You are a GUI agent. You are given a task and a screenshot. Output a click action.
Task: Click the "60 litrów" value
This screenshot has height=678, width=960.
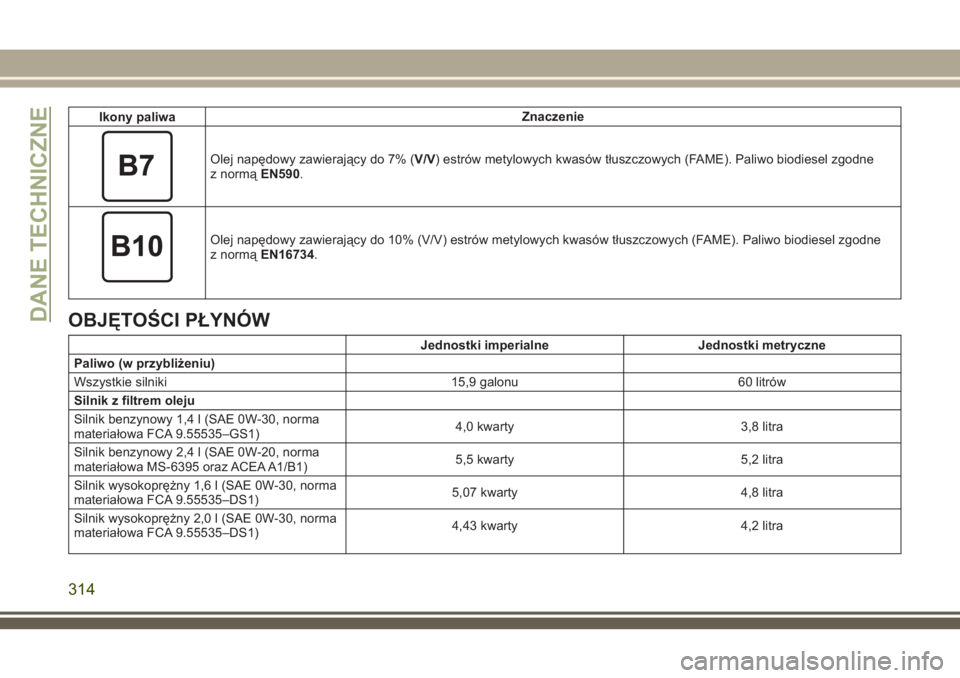762,382
